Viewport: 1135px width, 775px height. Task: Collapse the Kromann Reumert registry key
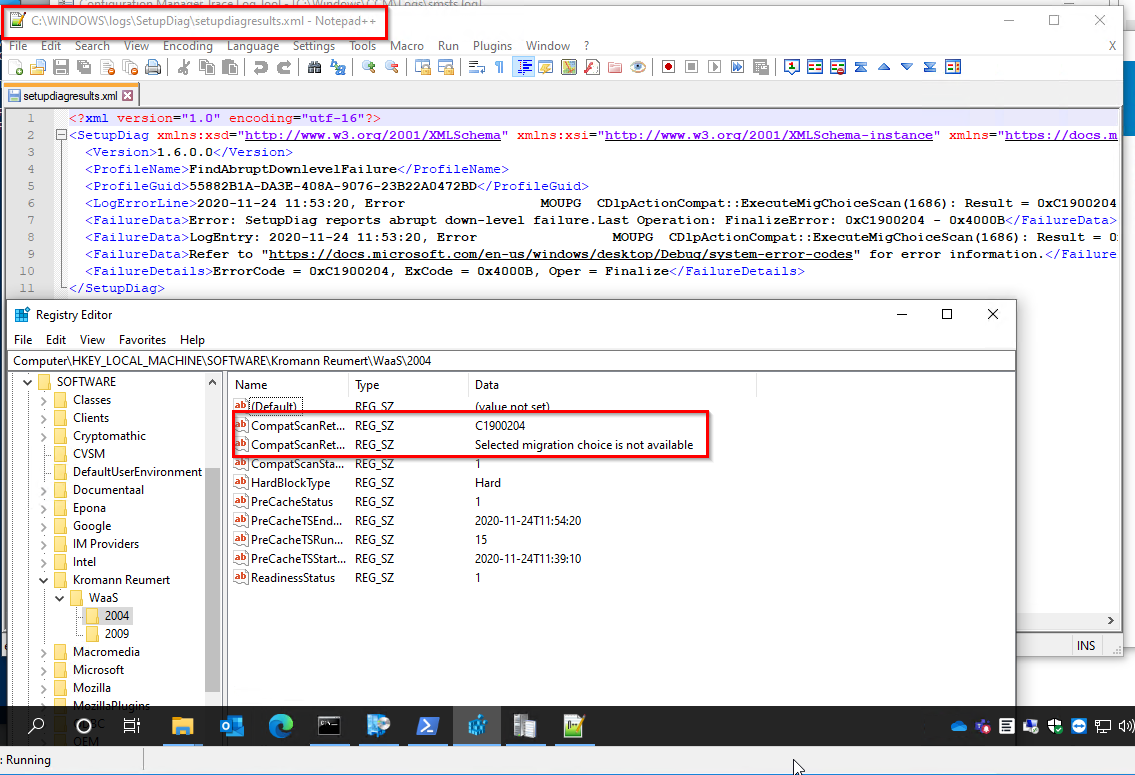(43, 580)
